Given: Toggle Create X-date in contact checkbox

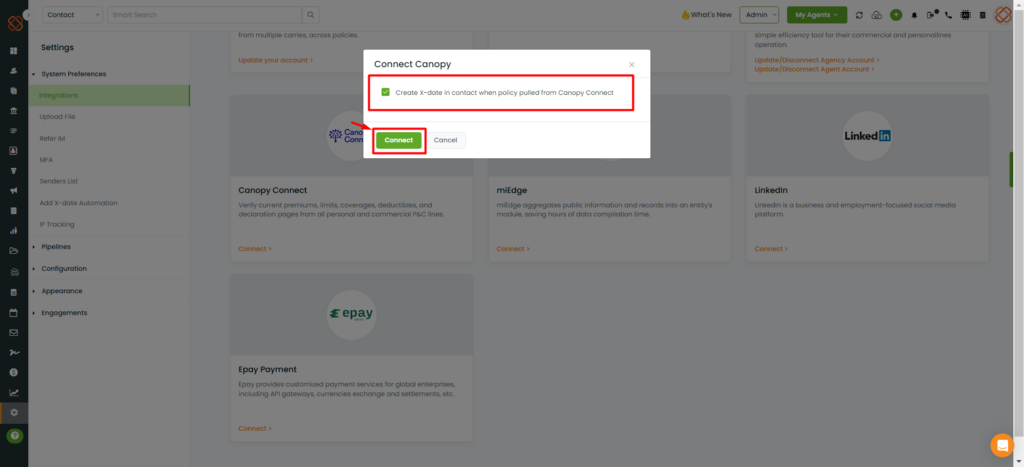Looking at the screenshot, I should coord(385,92).
